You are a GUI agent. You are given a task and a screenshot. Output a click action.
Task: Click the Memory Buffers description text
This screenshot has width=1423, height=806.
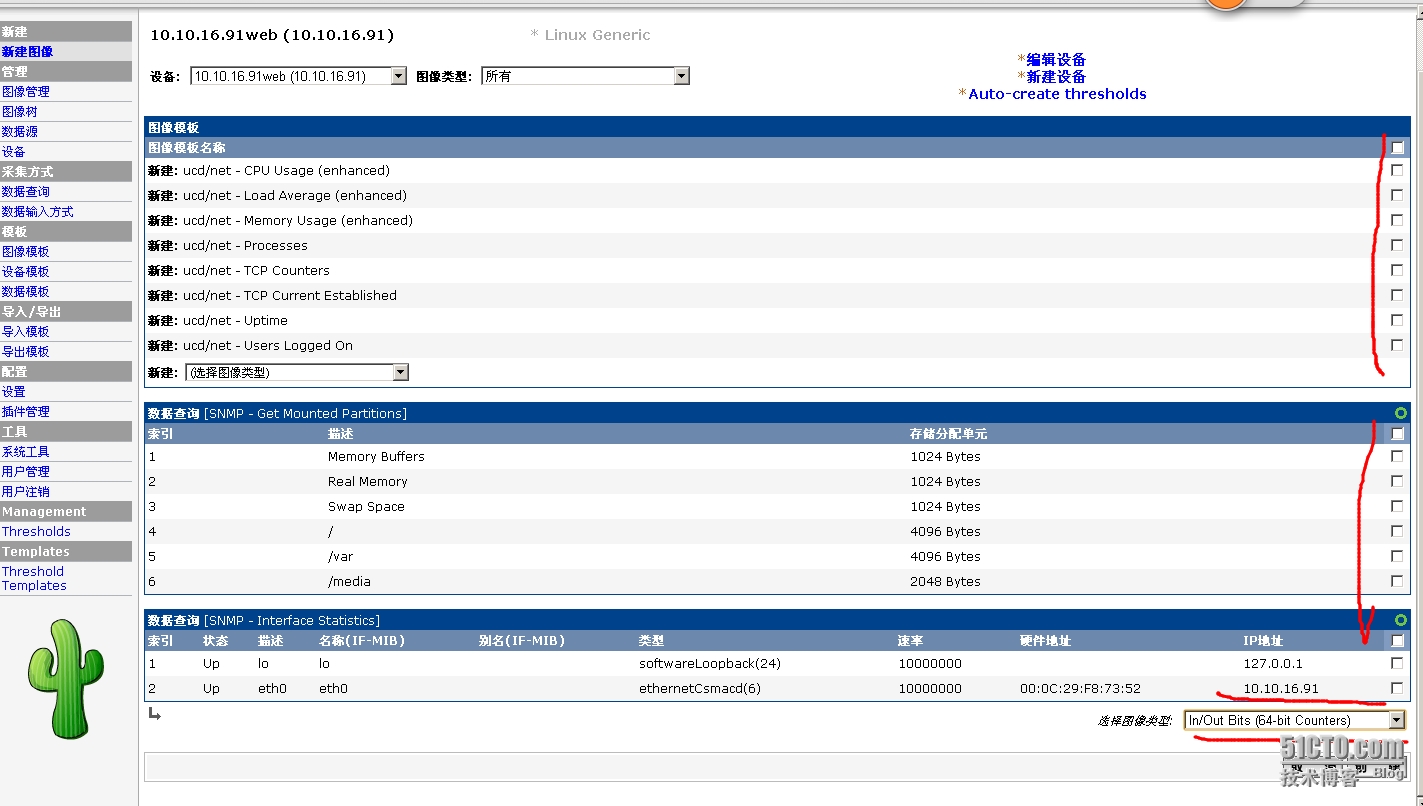tap(376, 456)
